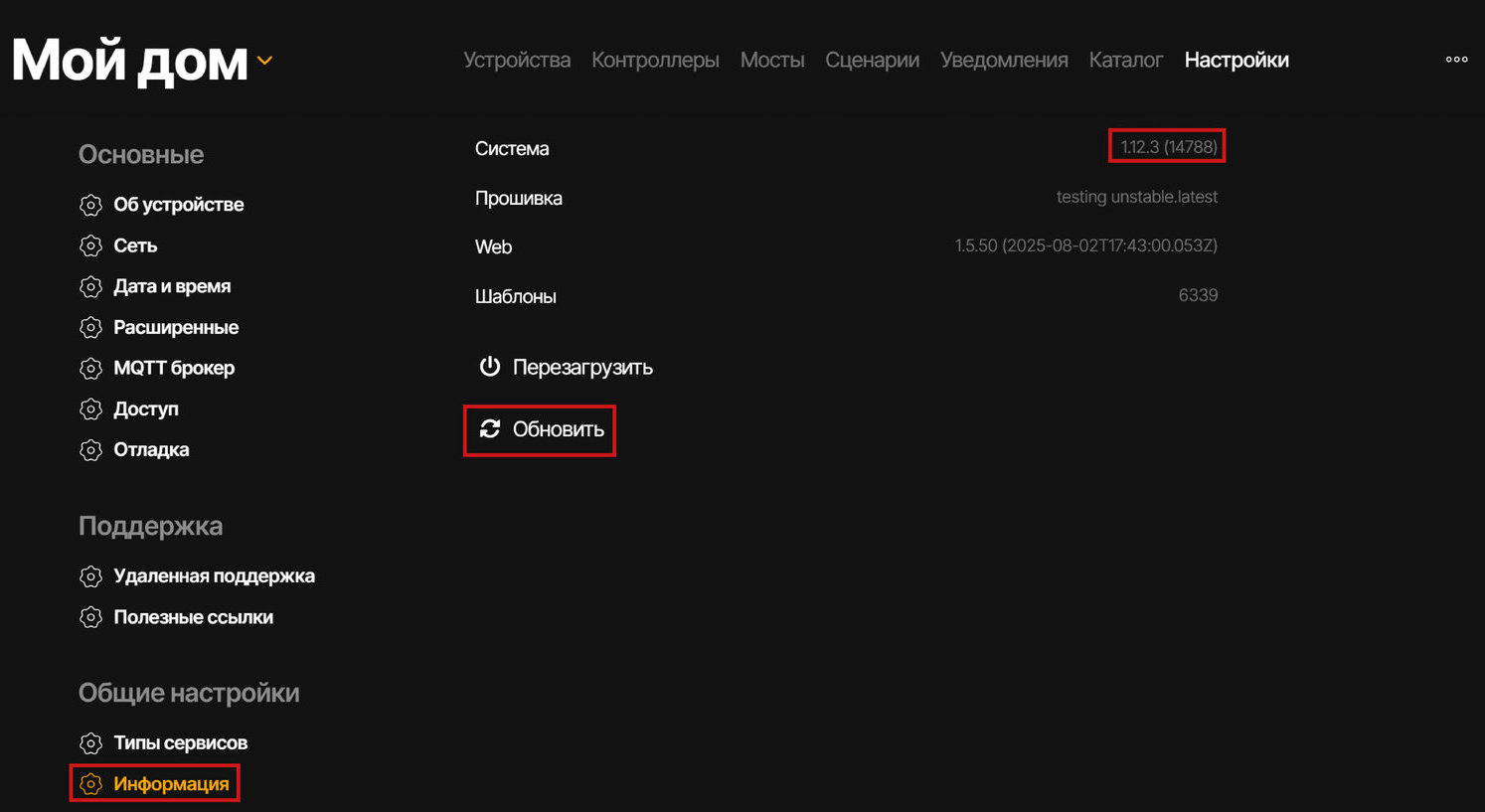Switch to the Устройства tab
Image resolution: width=1485 pixels, height=812 pixels.
(x=517, y=60)
